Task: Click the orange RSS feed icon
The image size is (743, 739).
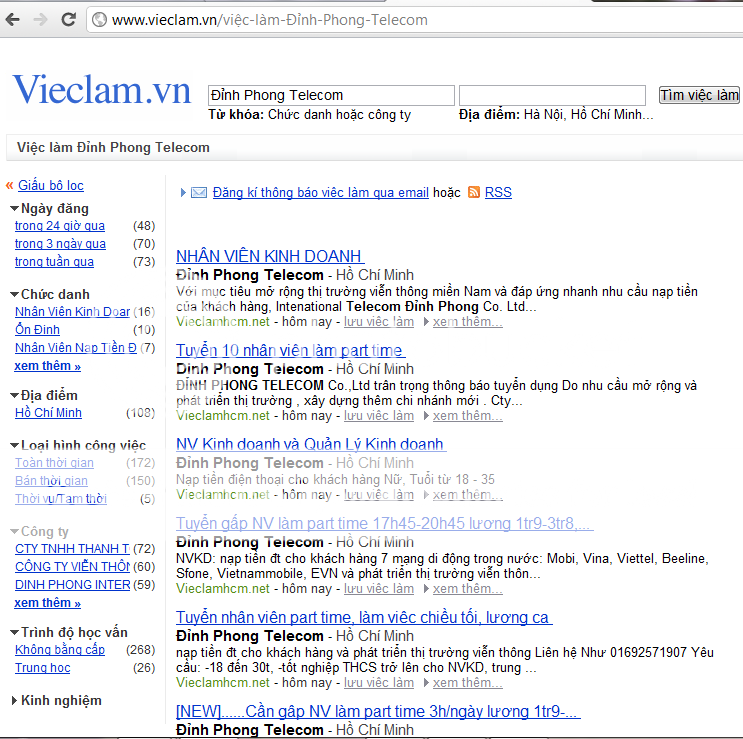Action: click(x=474, y=192)
